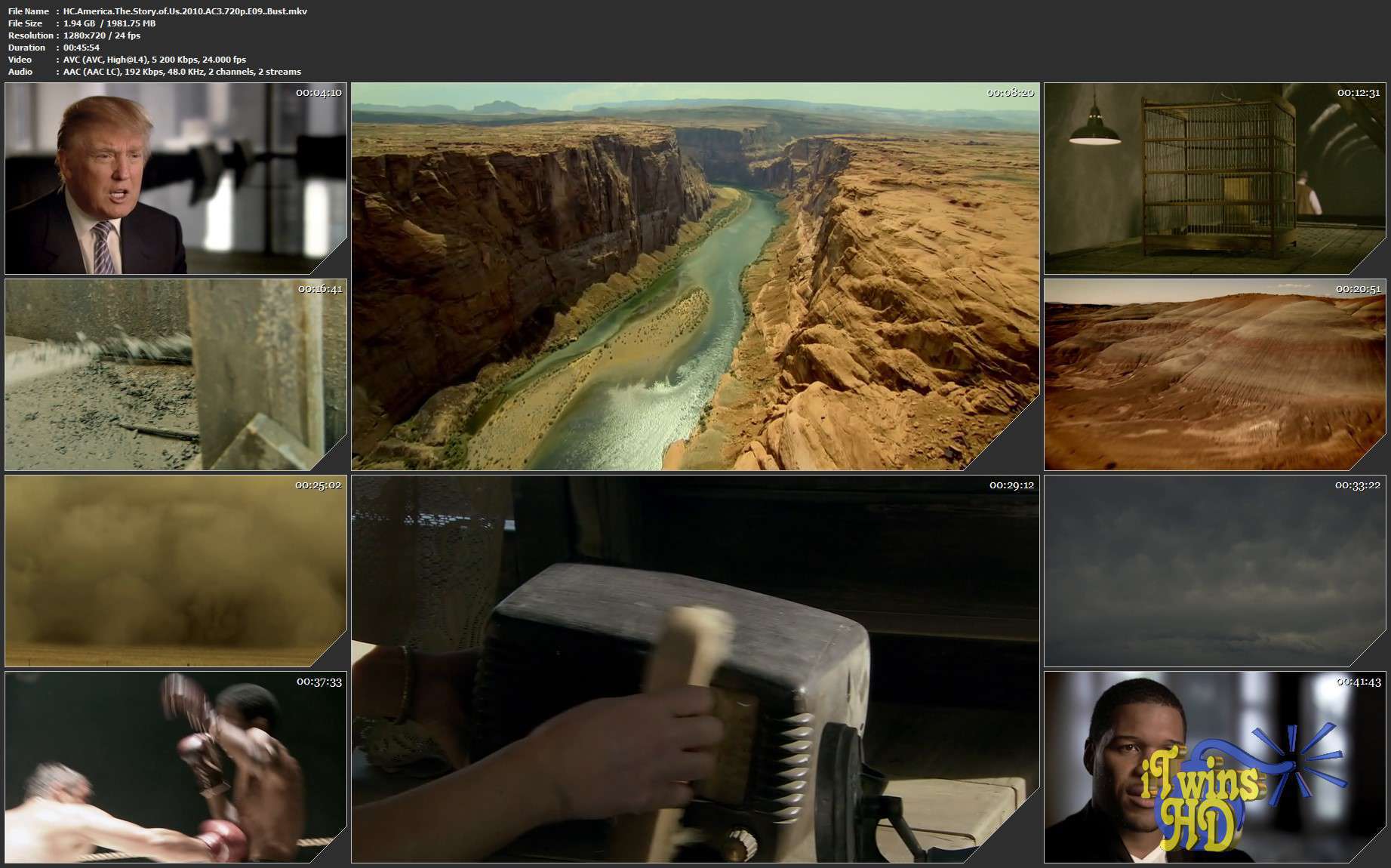Image resolution: width=1391 pixels, height=868 pixels.
Task: Click the file name text ending in Bust.mkv
Action: click(185, 11)
